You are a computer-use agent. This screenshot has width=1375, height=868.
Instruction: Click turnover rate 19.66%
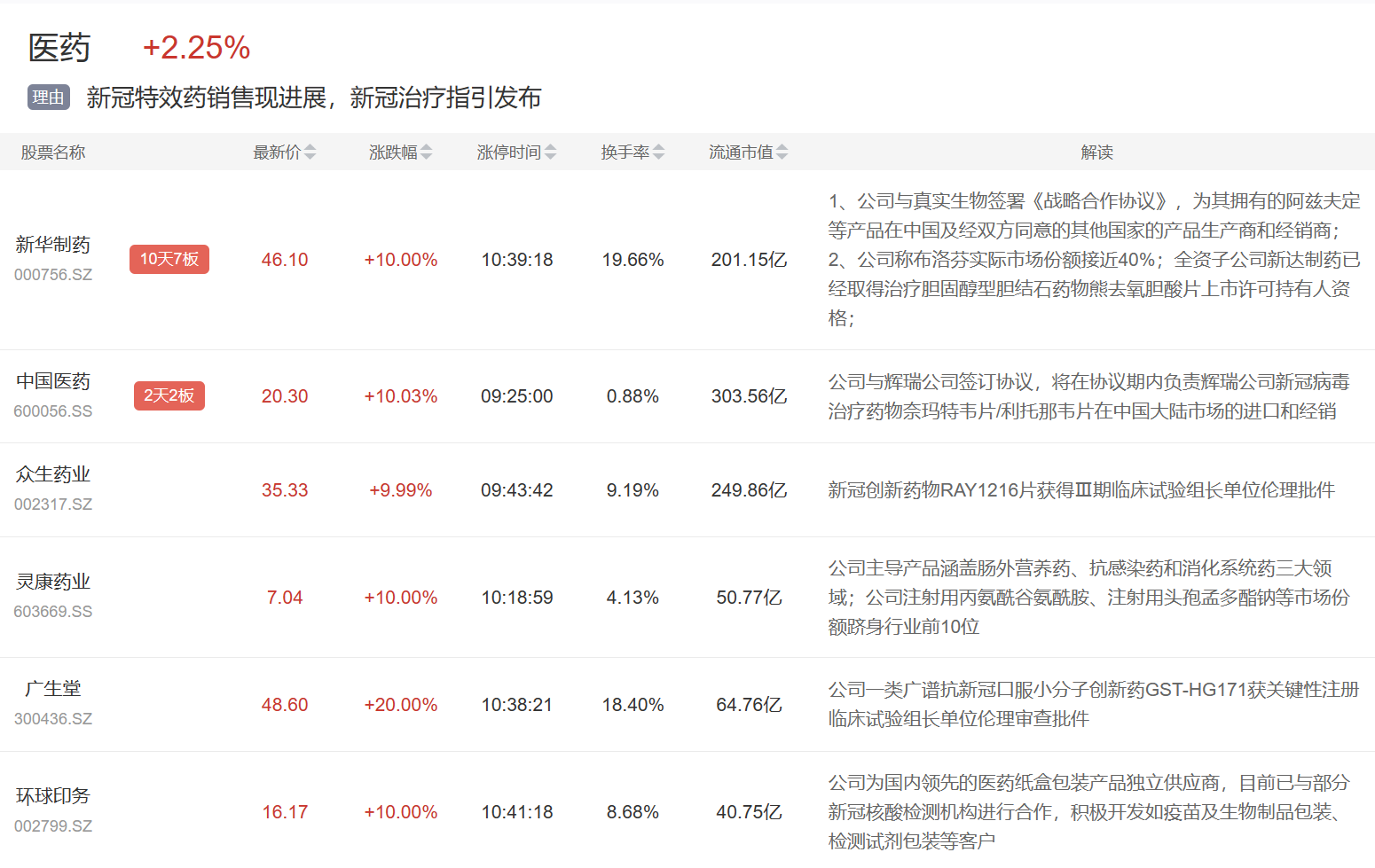coord(632,260)
